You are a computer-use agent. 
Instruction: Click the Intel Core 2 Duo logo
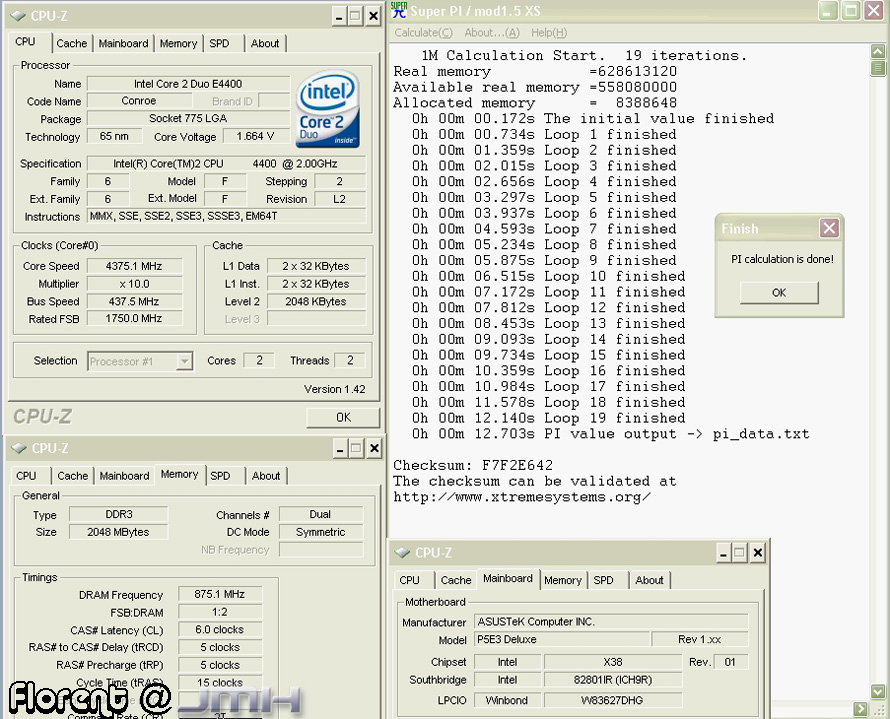[x=328, y=110]
